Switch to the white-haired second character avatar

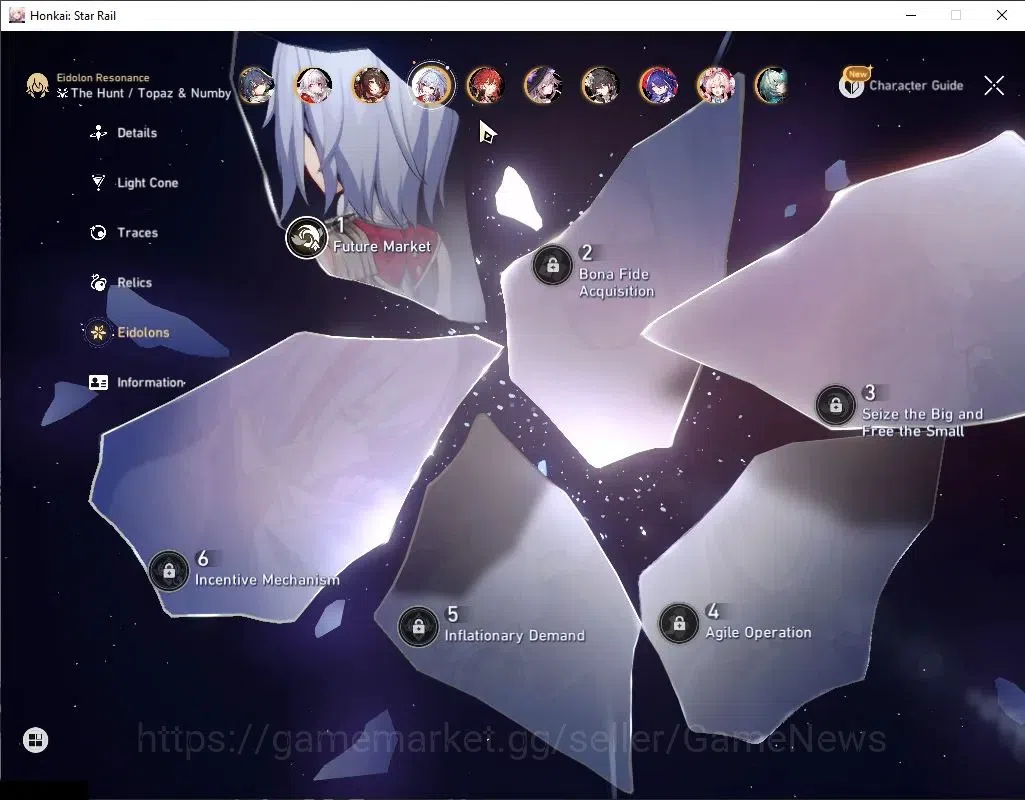[x=314, y=86]
